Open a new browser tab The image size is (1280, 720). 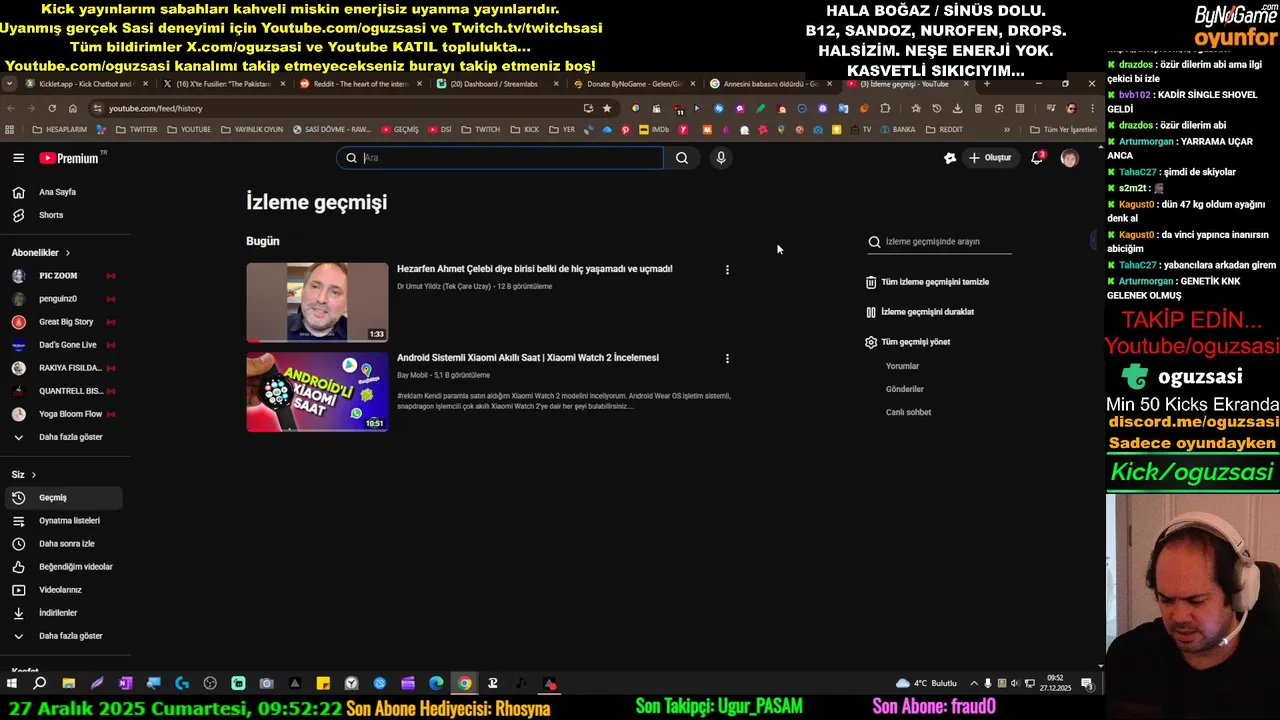tap(987, 84)
